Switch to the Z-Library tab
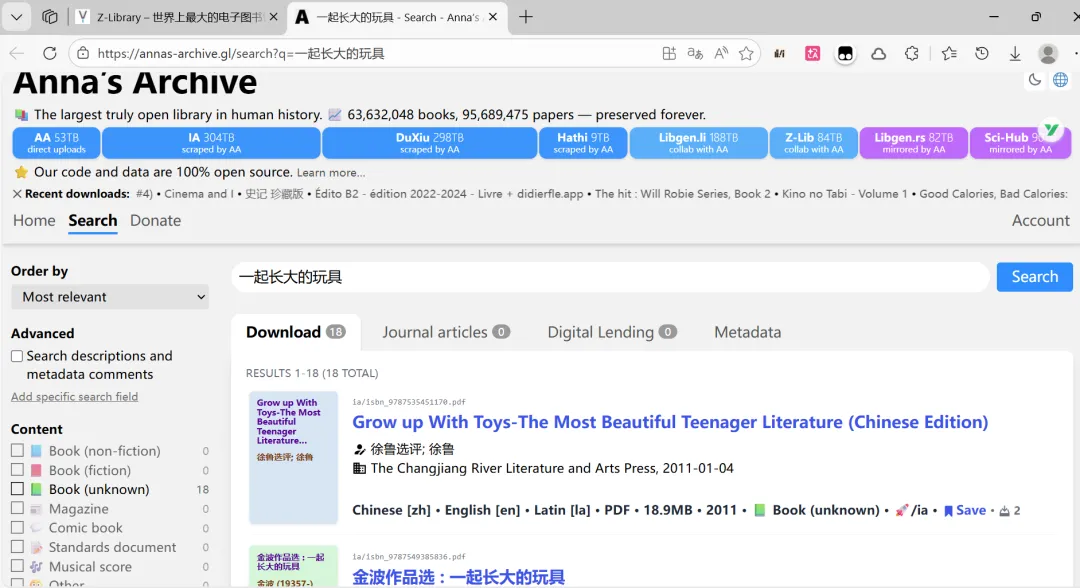 coord(177,17)
